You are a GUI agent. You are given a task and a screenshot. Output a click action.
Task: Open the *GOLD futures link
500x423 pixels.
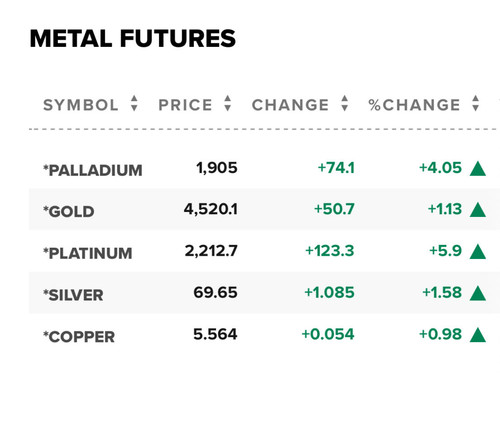click(69, 212)
